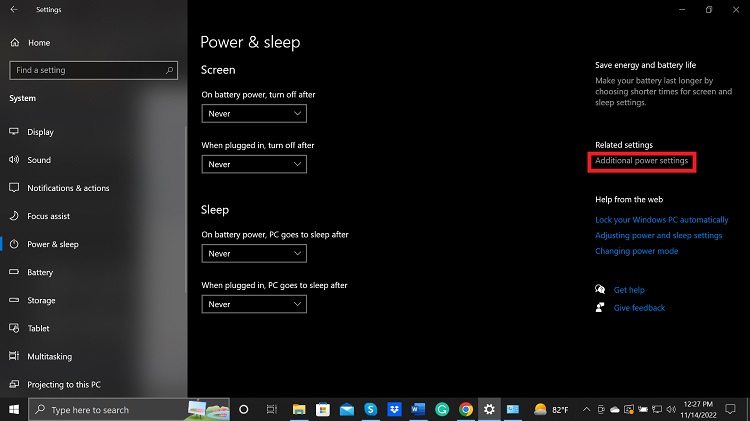Click the Give feedback link
This screenshot has height=421, width=750.
pos(639,308)
